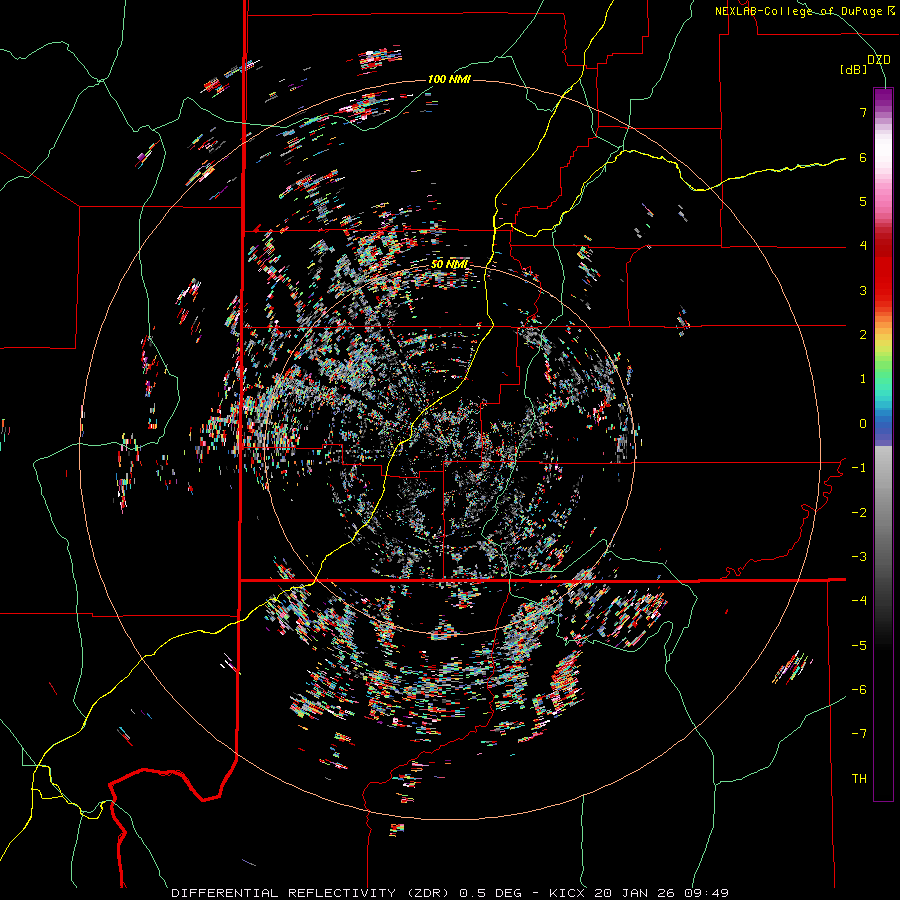Click the [dB] units label
Viewport: 900px width, 900px height.
click(853, 69)
